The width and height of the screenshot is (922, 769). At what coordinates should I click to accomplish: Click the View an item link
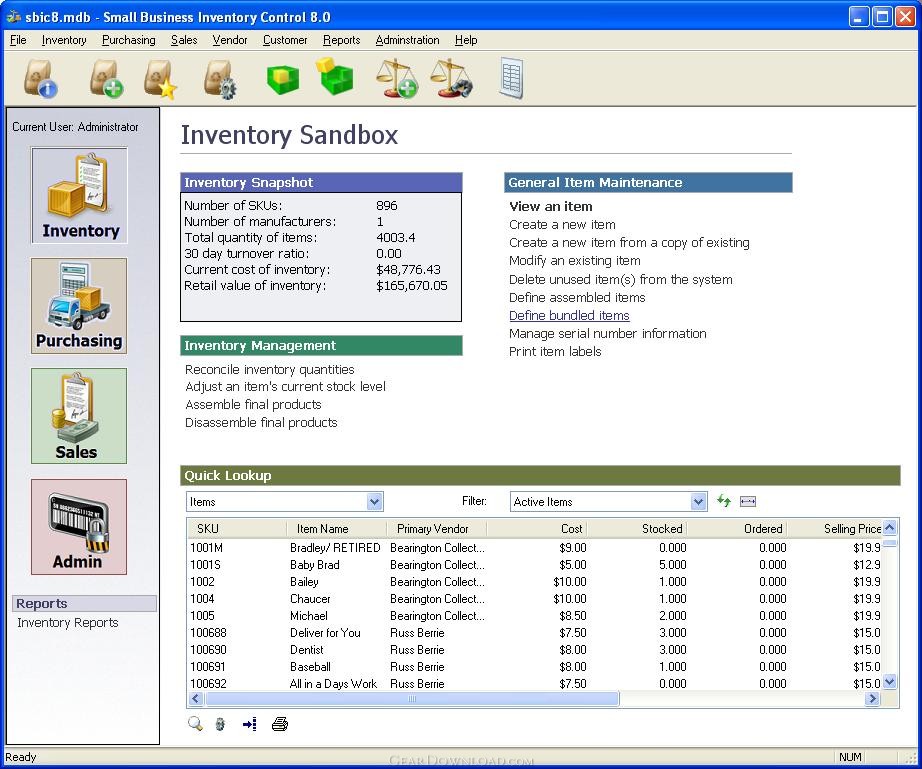[551, 206]
